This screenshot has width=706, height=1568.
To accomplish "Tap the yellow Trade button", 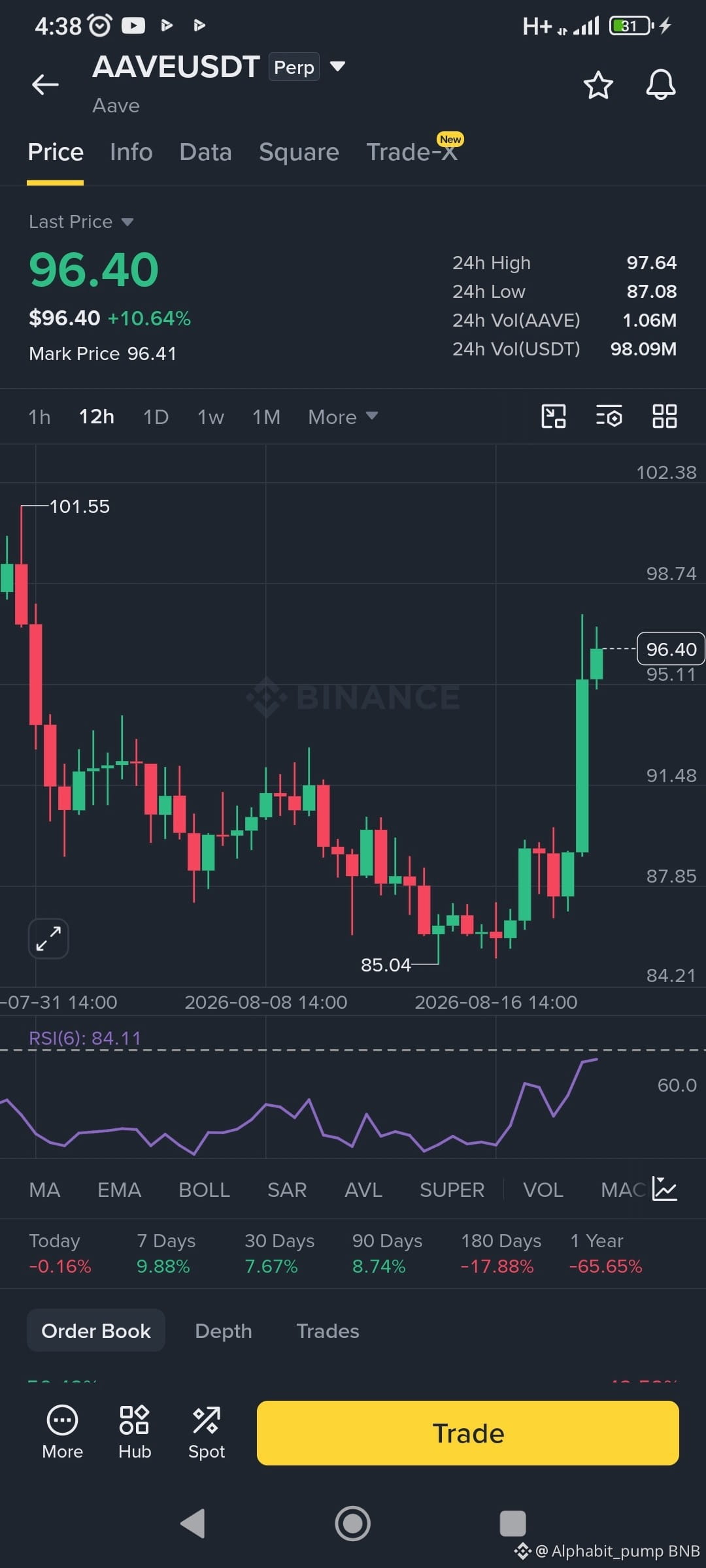I will [x=468, y=1433].
